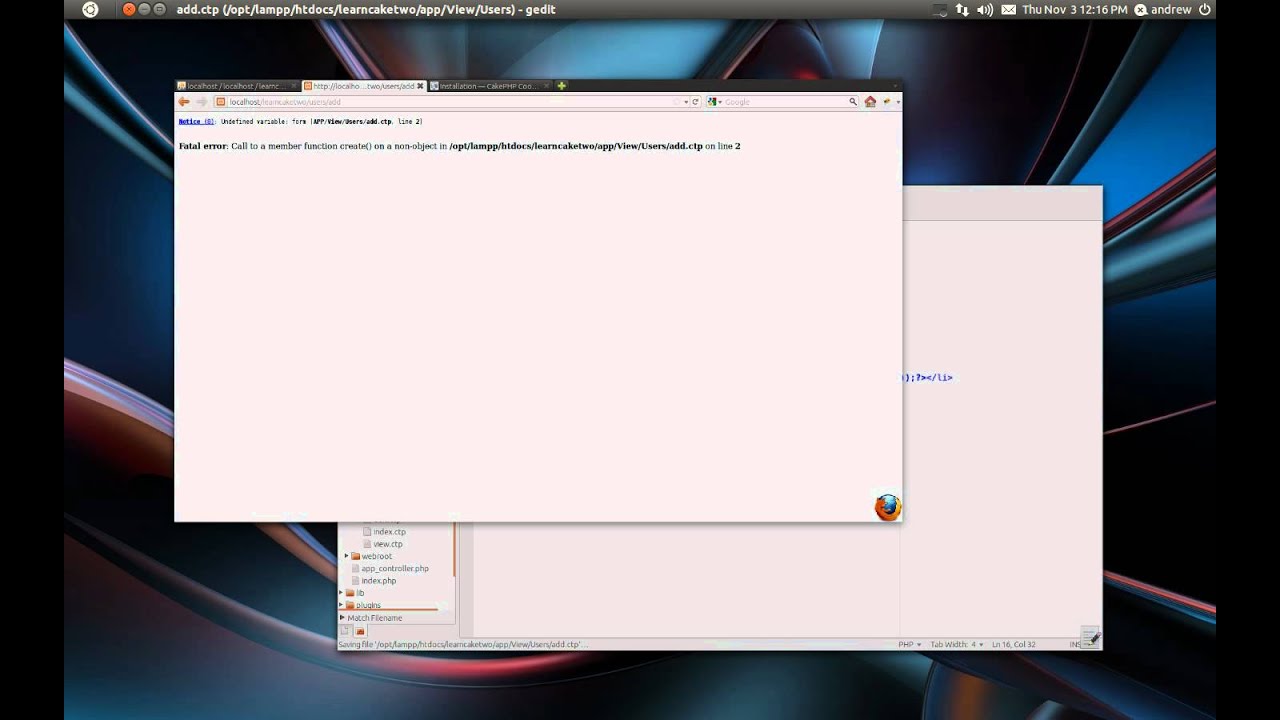Open a new Firefox tab with plus button

561,86
